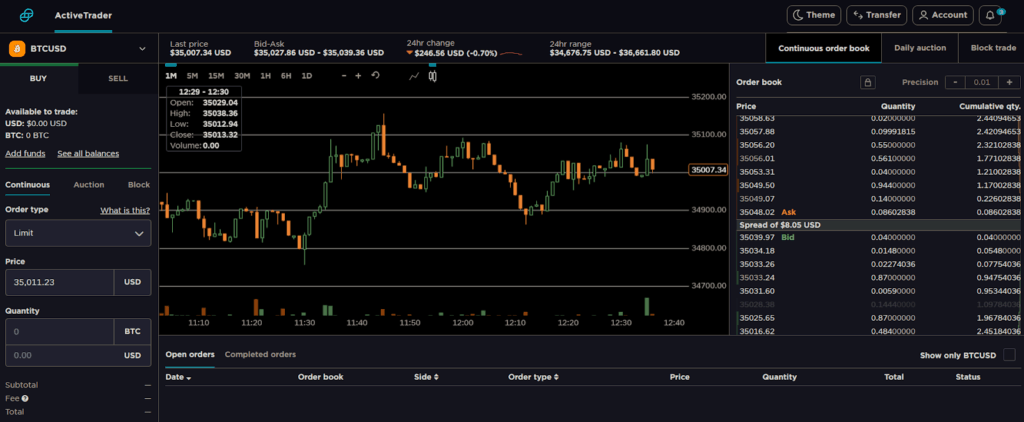Zoom in chart with plus icon
This screenshot has height=422, width=1024.
coord(358,76)
